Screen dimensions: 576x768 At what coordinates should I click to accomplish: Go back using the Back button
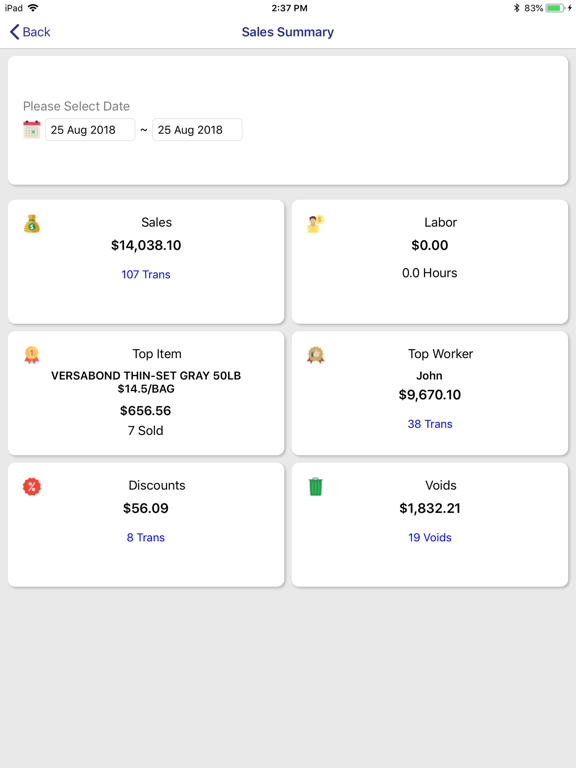(30, 32)
